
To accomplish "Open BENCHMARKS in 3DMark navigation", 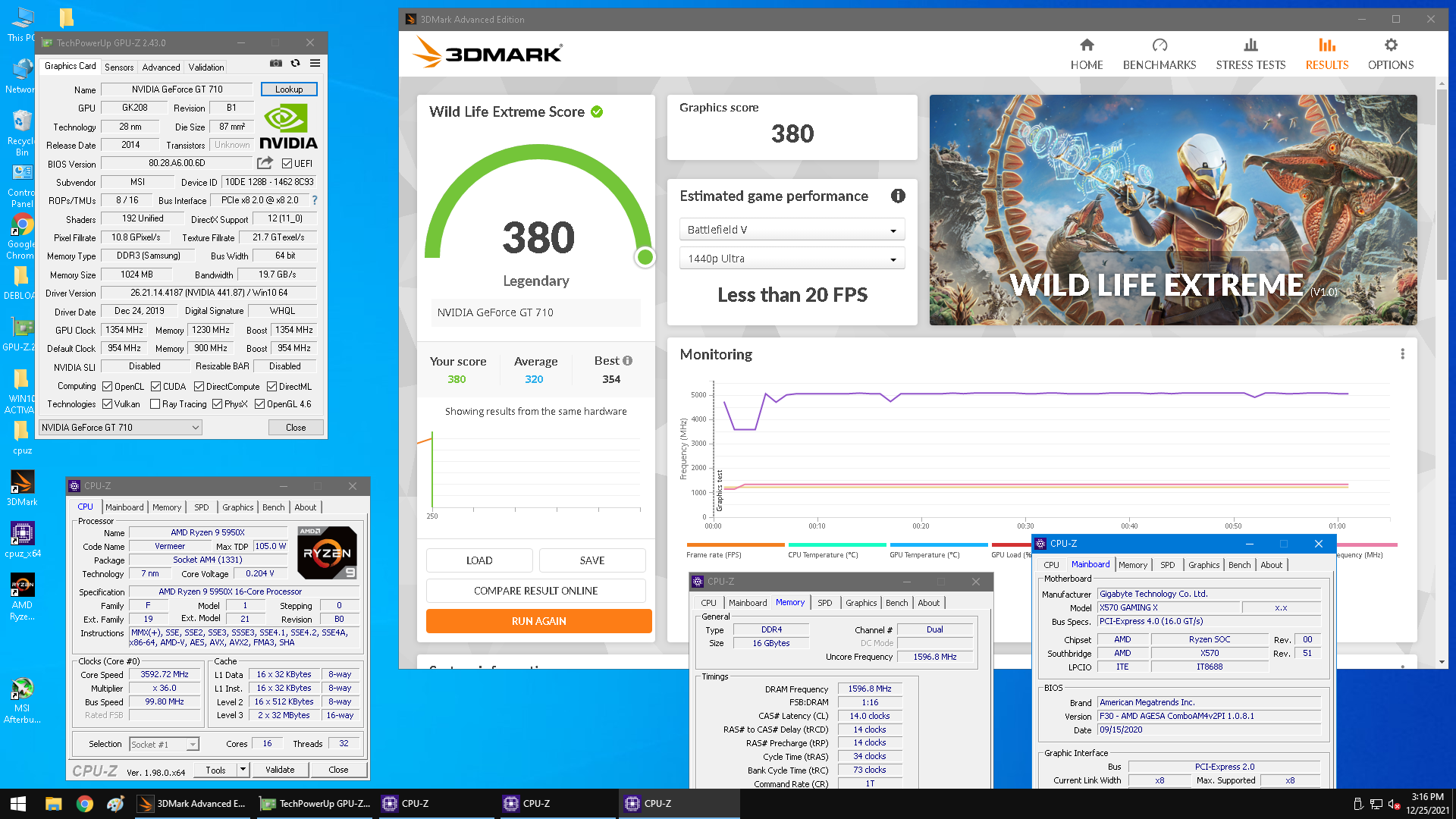I will (x=1159, y=55).
